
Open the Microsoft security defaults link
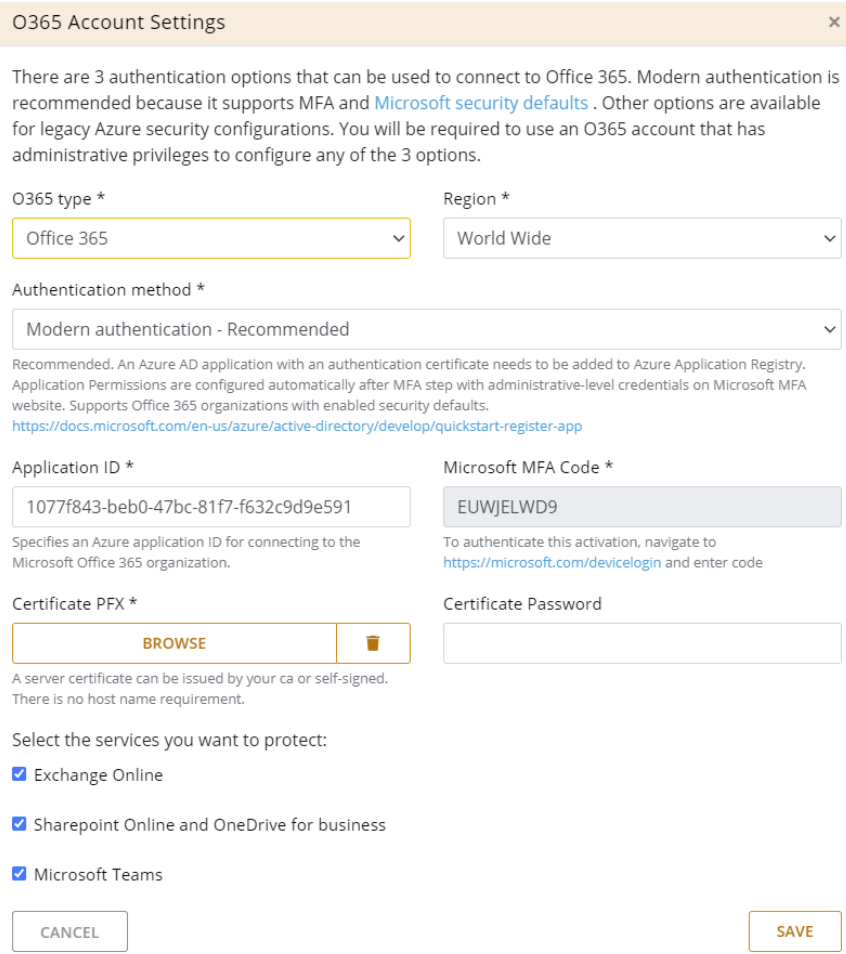(x=481, y=103)
